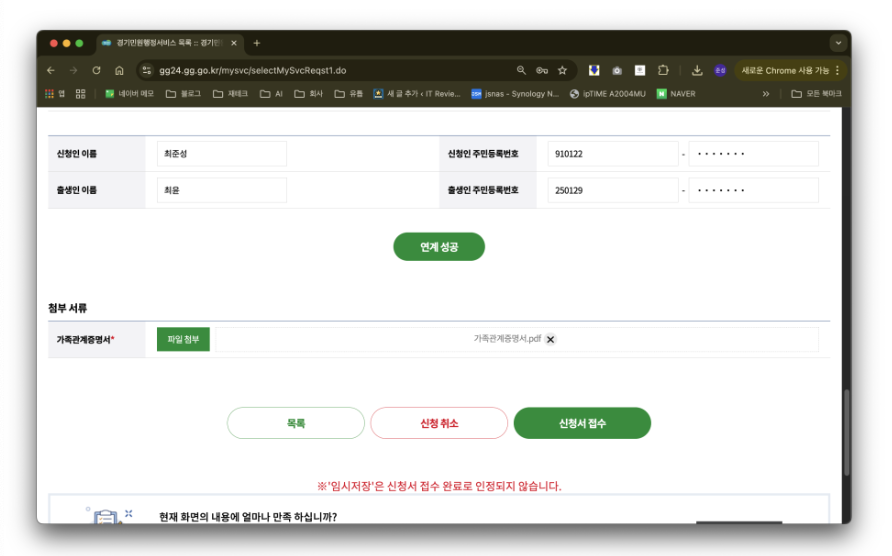The height and width of the screenshot is (556, 892).
Task: Open the NAVER bookmark
Action: tap(676, 94)
